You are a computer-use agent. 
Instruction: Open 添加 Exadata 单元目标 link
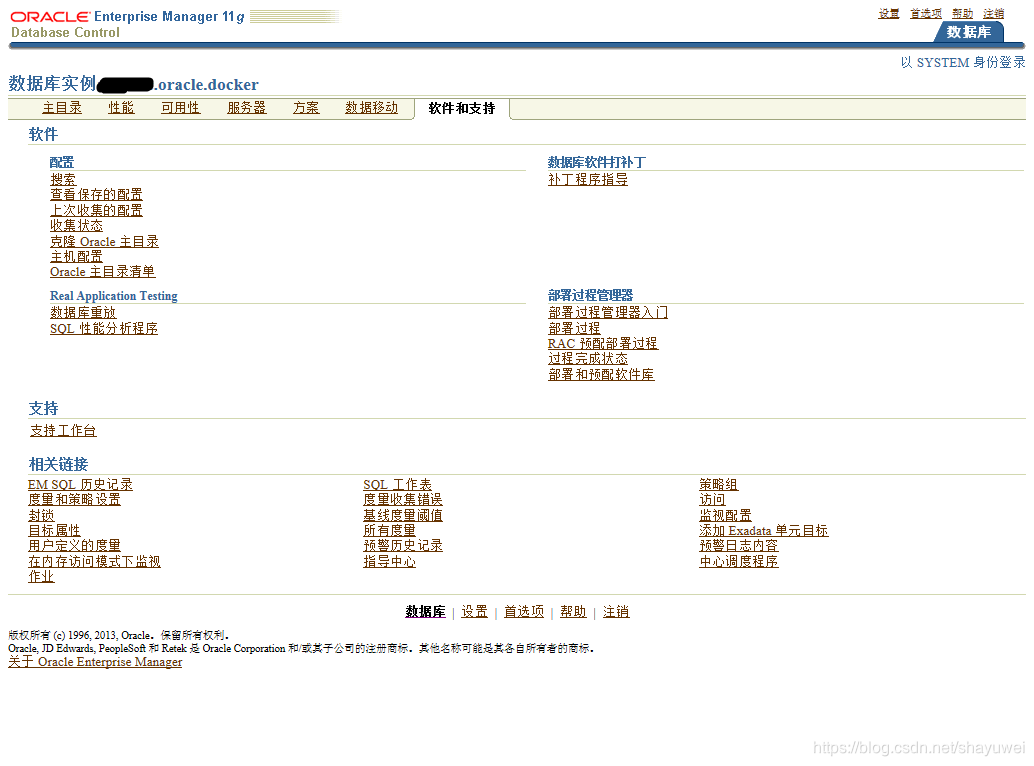(764, 531)
